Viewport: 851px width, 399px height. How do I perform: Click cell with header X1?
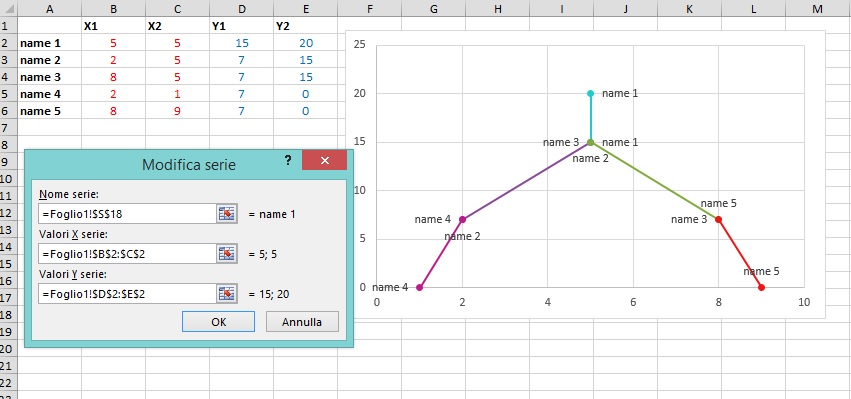pos(113,26)
